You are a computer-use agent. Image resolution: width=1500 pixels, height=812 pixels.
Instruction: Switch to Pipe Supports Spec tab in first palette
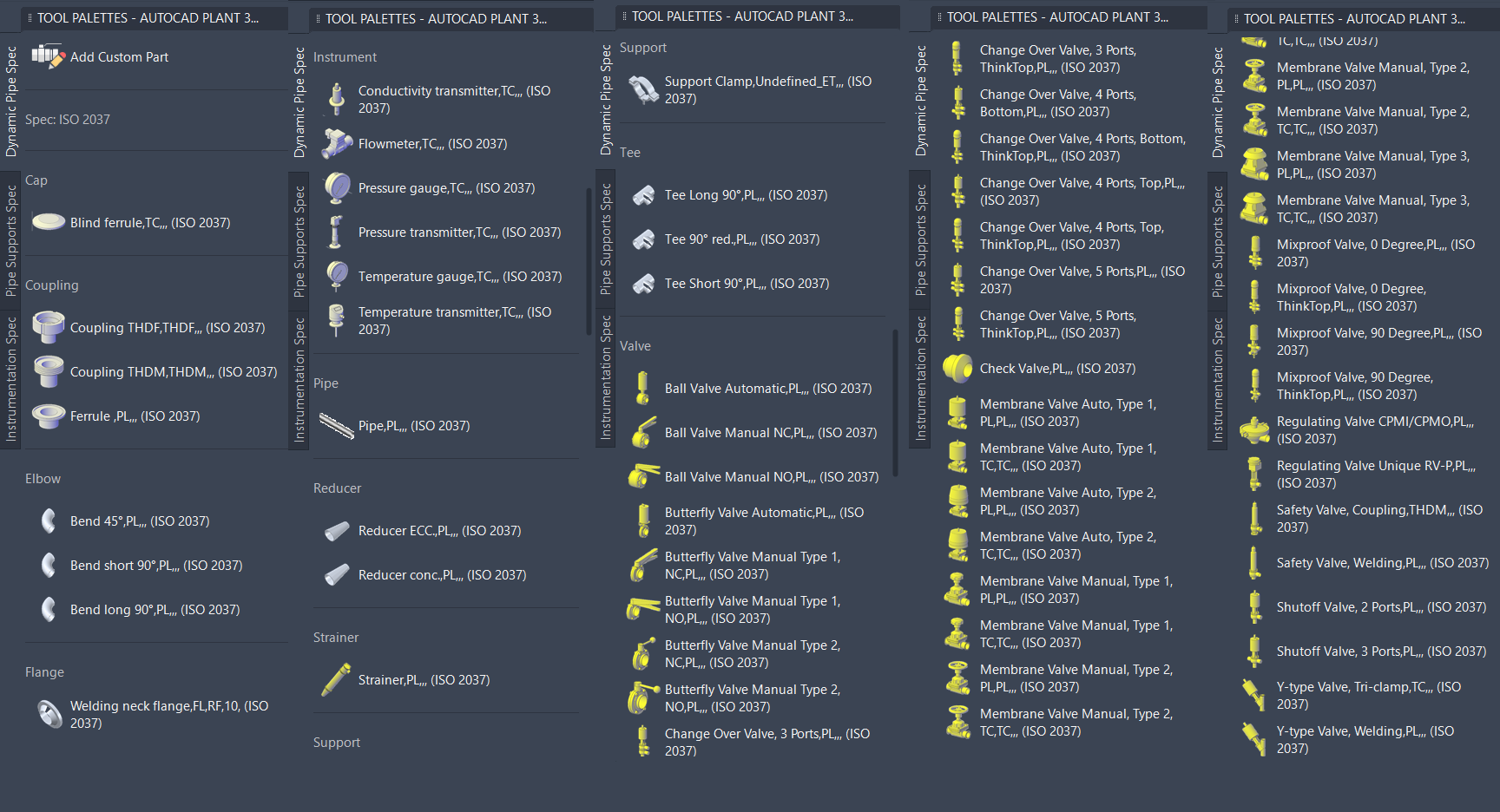pyautogui.click(x=11, y=240)
